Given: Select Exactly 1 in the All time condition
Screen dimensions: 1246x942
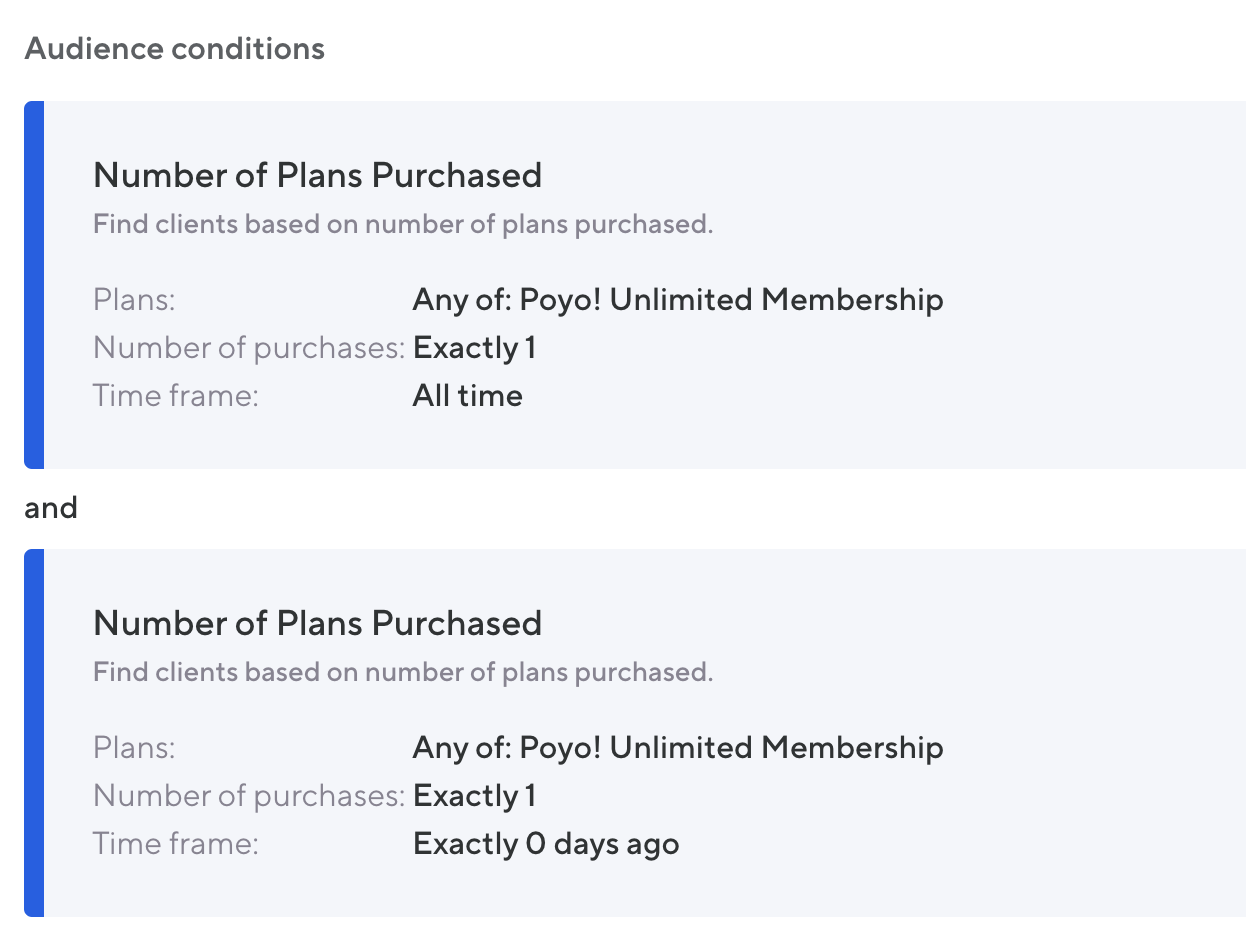Looking at the screenshot, I should coord(474,348).
